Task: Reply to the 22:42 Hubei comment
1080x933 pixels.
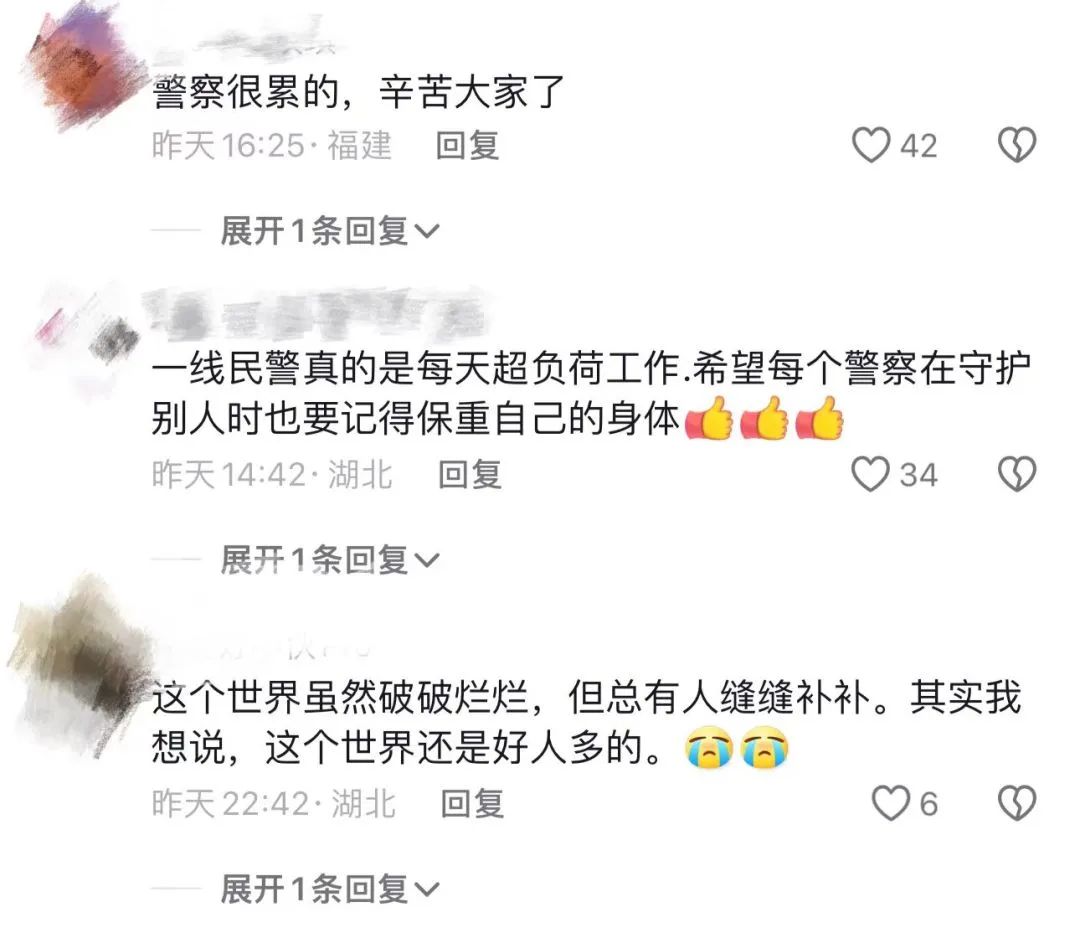Action: click(472, 804)
